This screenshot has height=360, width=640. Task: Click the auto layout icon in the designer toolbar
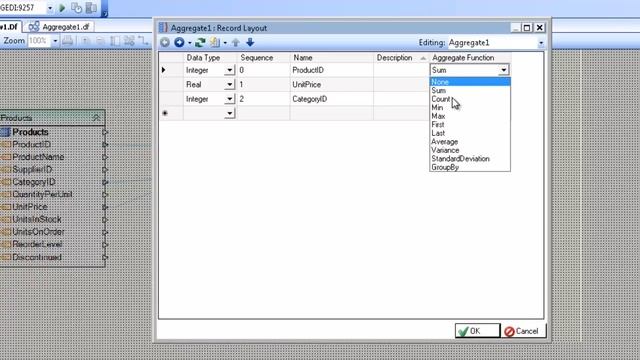tap(129, 41)
